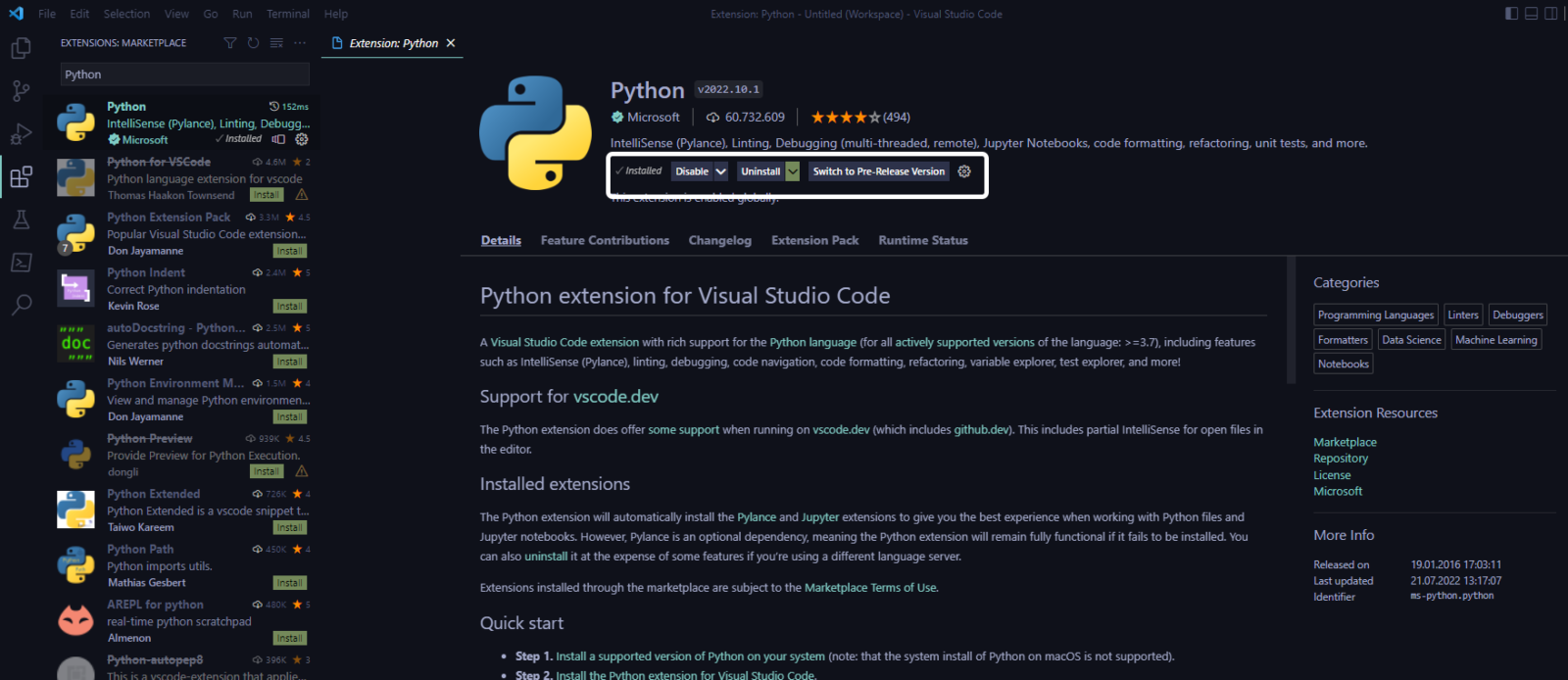Open the File menu
Viewport: 1568px width, 680px height.
coord(47,14)
